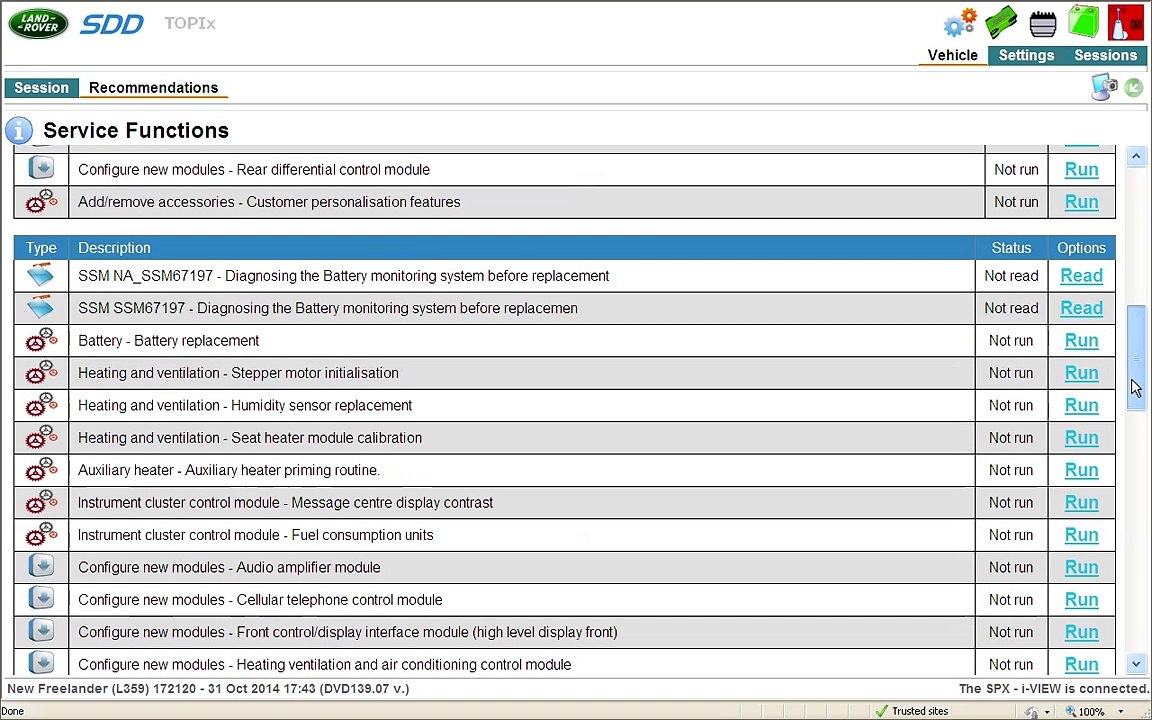
Task: Click the vertical scrollbar thumb
Action: (1137, 356)
